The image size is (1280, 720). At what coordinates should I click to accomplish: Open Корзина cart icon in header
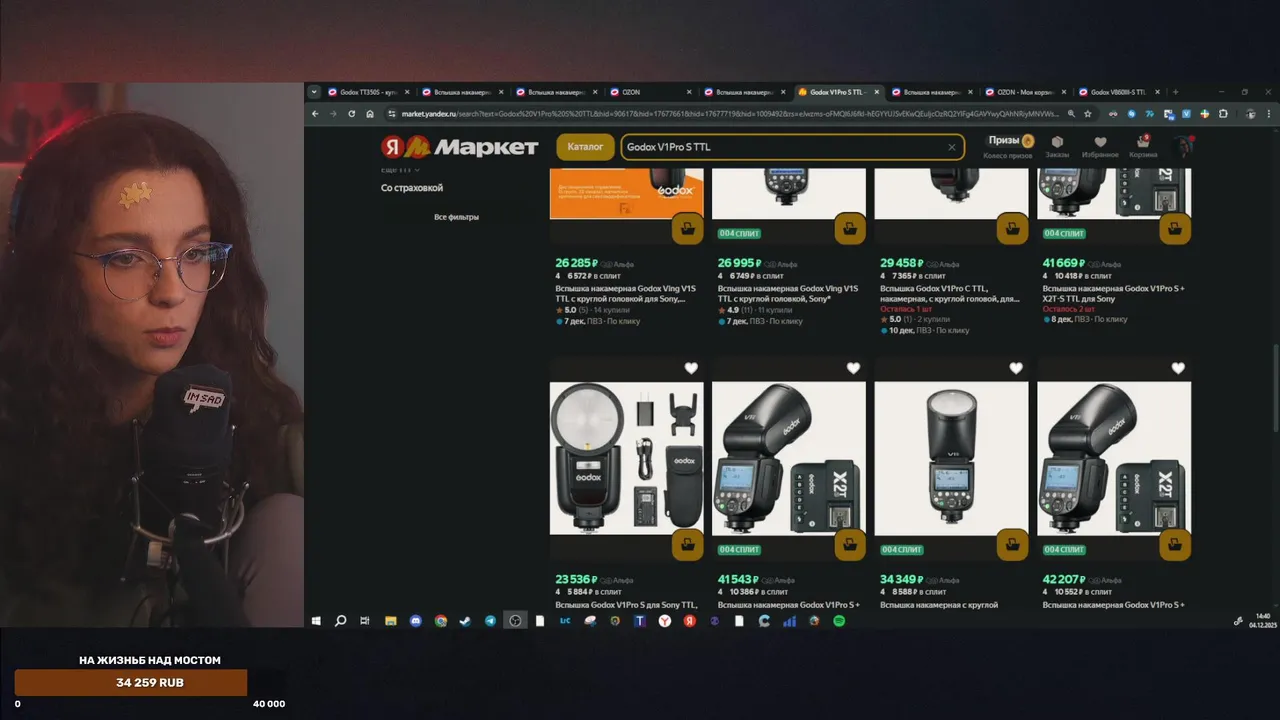coord(1143,146)
